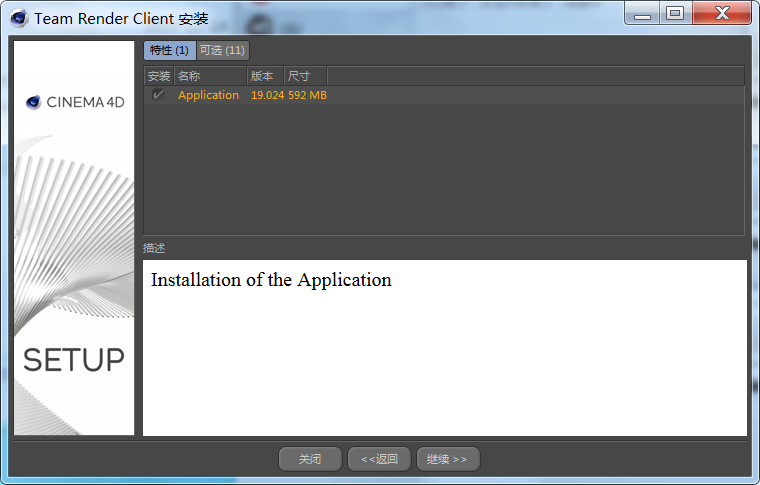Minimize the Team Render Client window
This screenshot has height=485, width=760.
click(x=642, y=14)
